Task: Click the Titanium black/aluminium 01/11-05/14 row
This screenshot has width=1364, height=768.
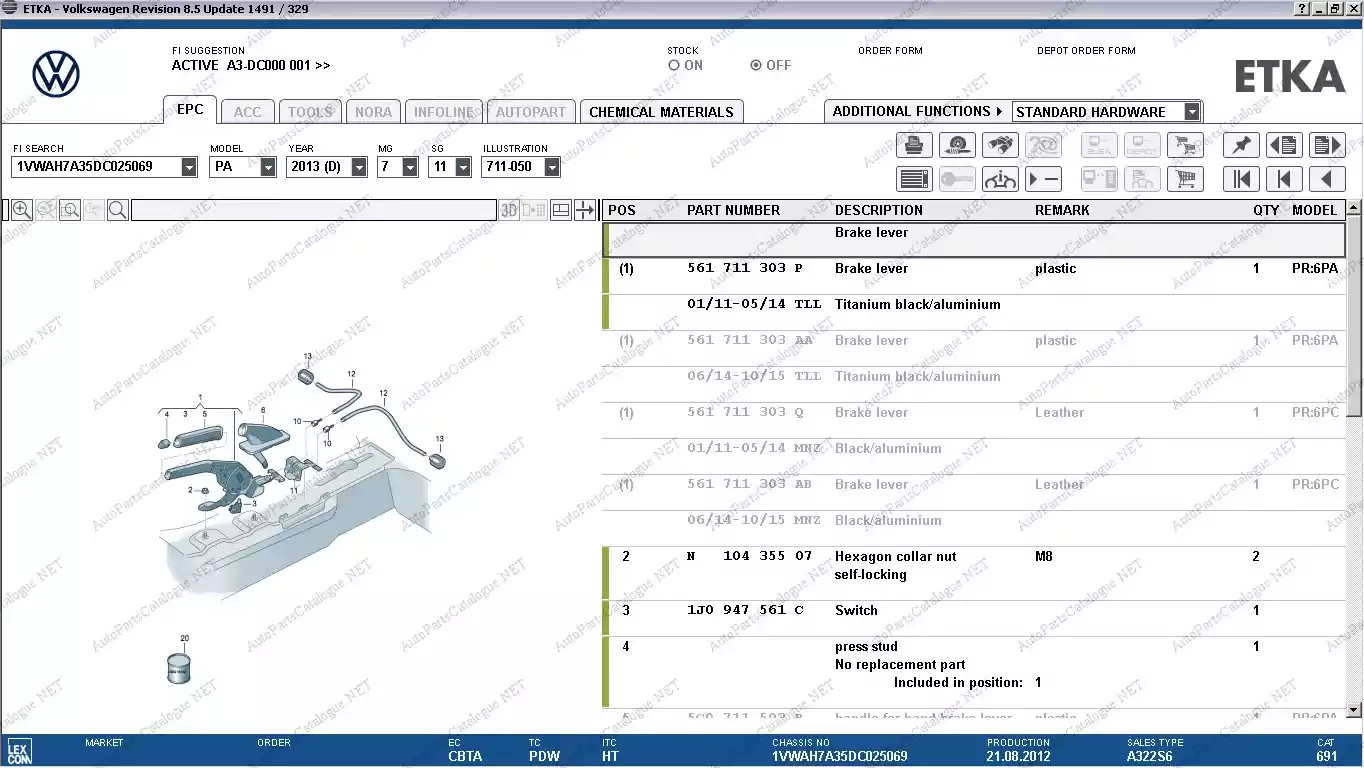Action: (974, 312)
